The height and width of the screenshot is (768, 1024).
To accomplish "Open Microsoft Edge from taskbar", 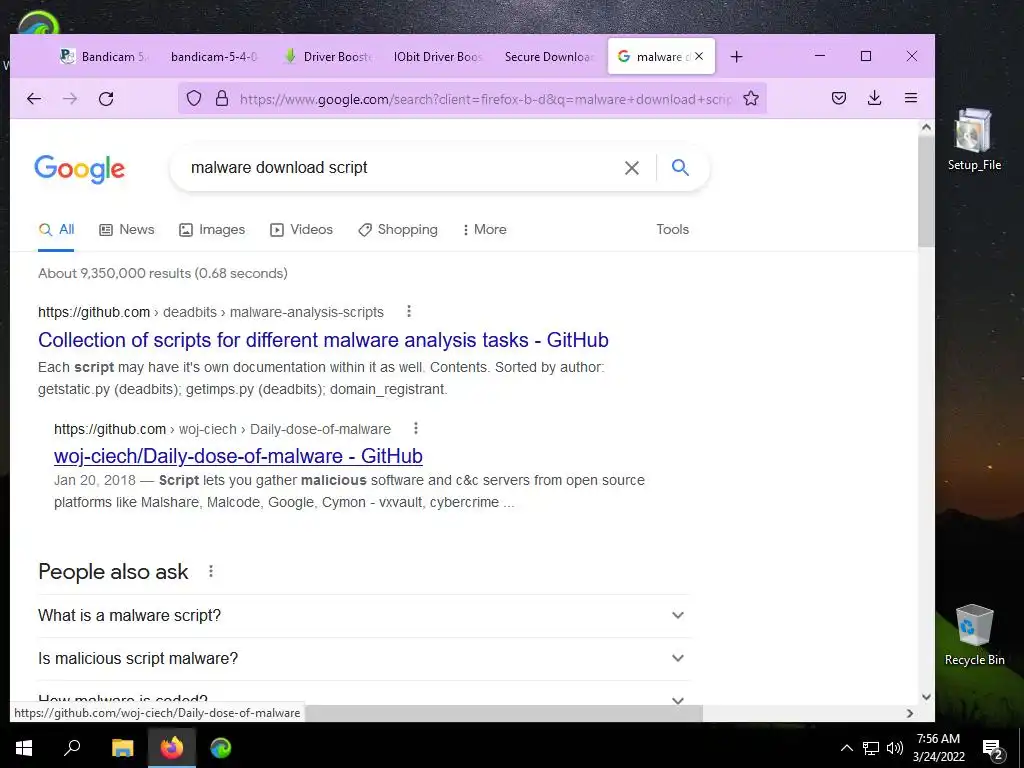I will tap(221, 748).
